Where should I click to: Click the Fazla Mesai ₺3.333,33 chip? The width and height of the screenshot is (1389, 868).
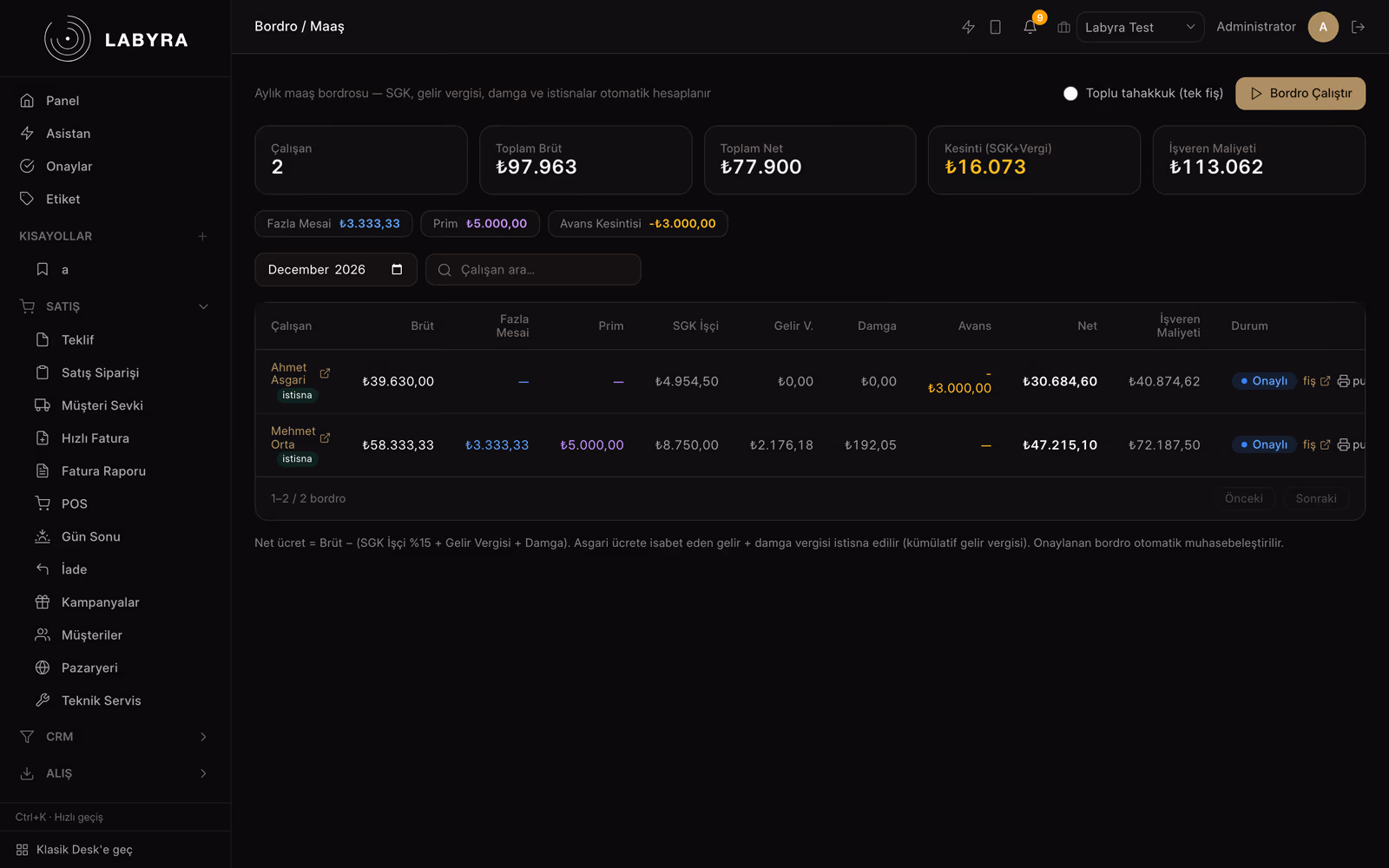tap(333, 224)
